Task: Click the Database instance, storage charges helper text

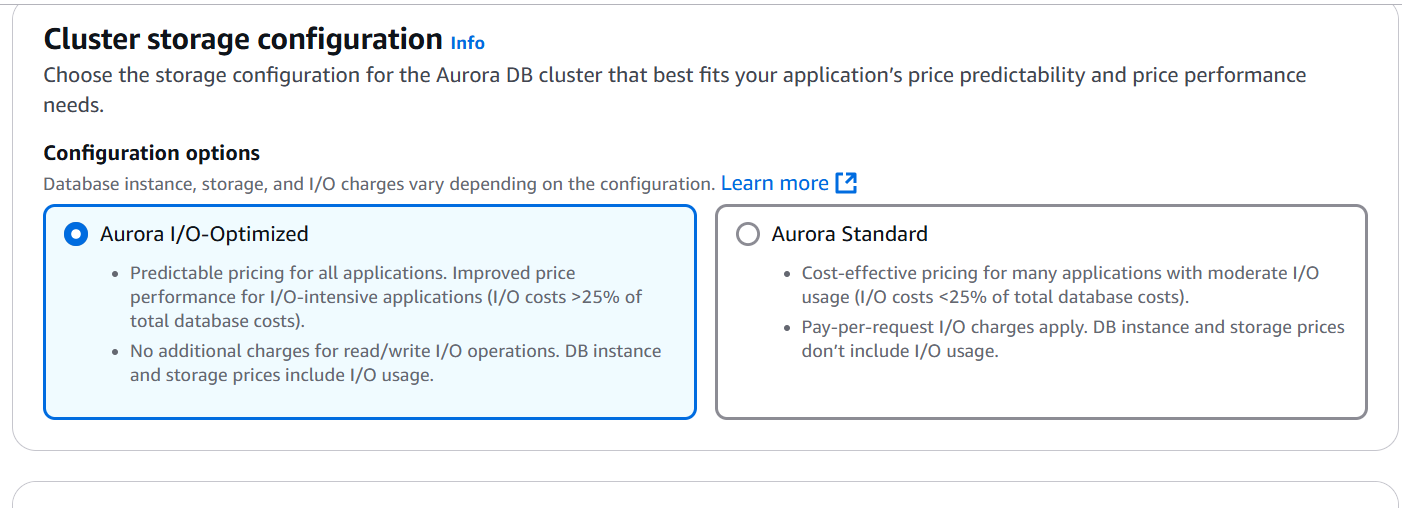Action: 379,184
